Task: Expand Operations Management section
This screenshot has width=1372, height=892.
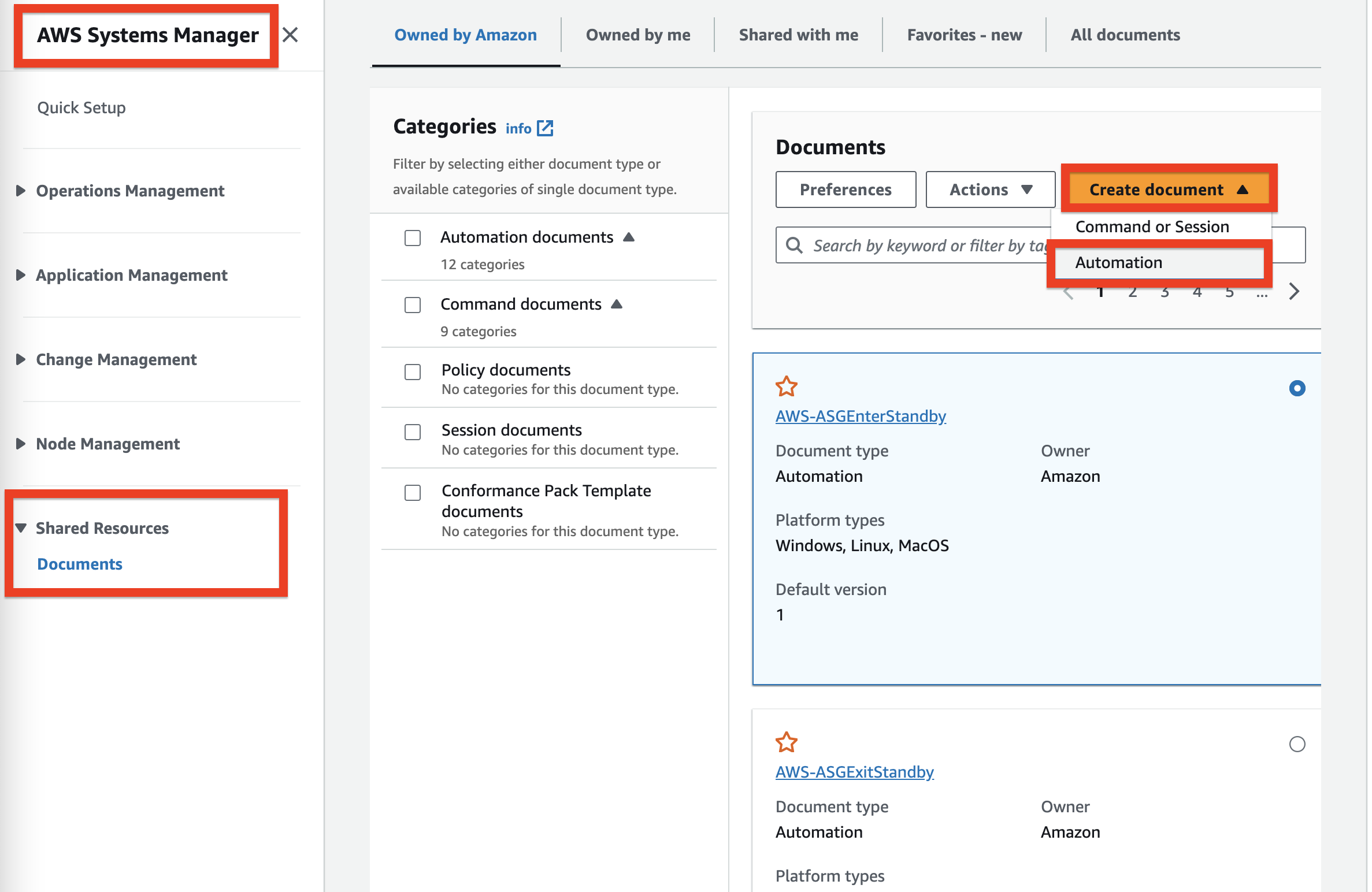Action: point(21,191)
